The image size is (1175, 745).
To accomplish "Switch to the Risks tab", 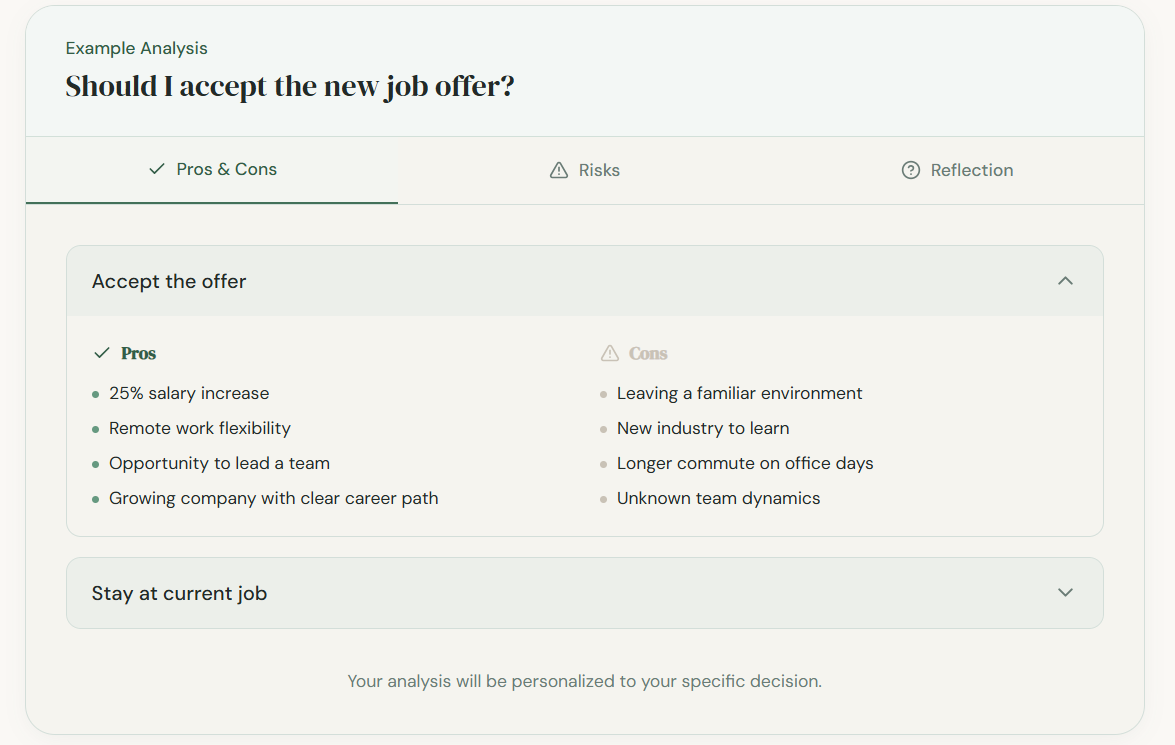I will (584, 169).
